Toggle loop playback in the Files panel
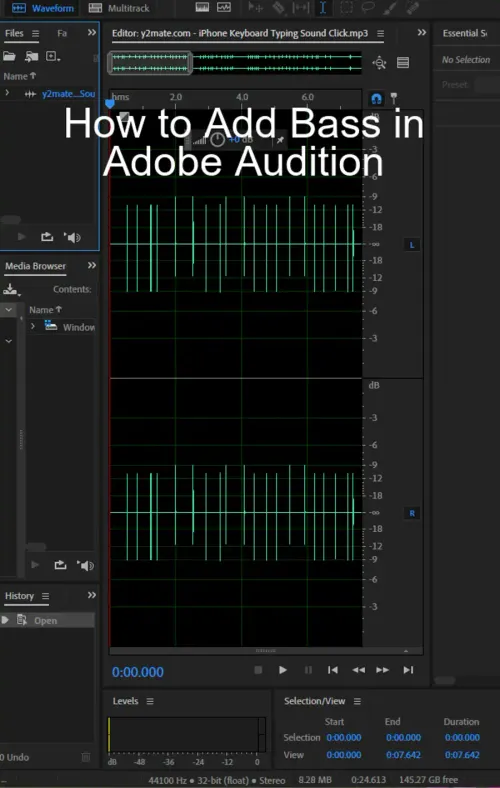Viewport: 500px width, 788px height. coord(47,236)
